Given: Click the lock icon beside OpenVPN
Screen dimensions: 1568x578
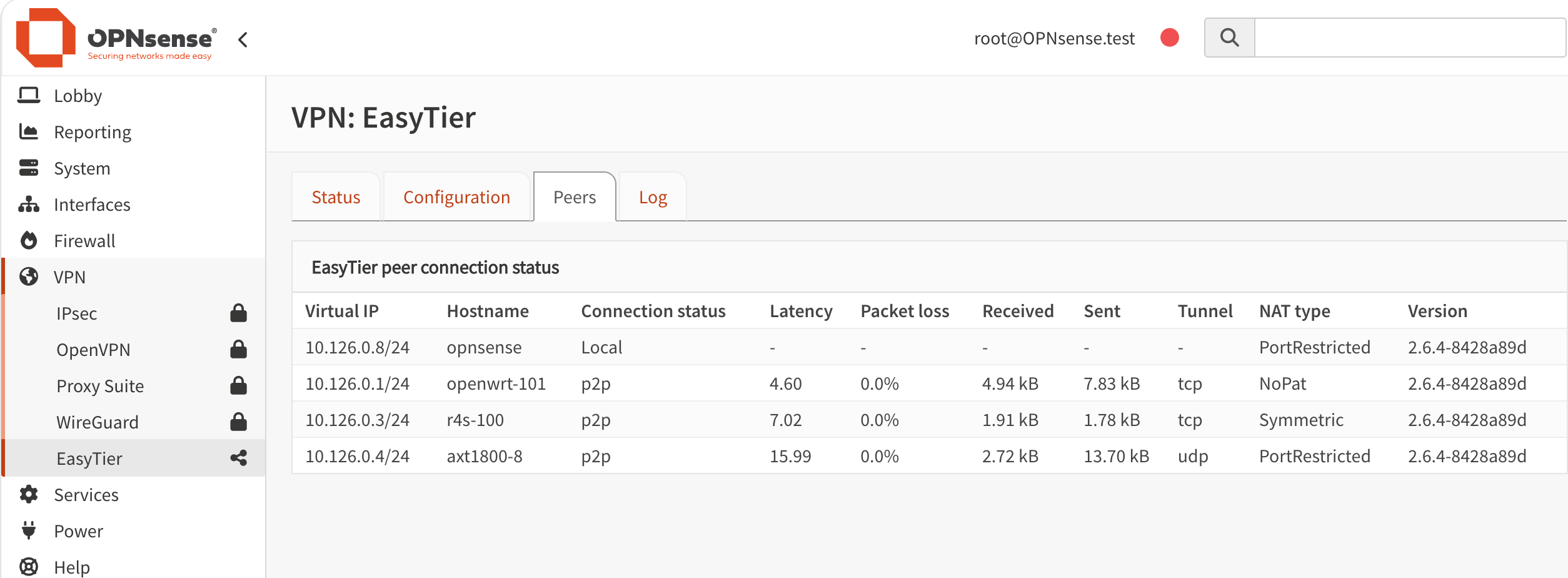Looking at the screenshot, I should click(x=238, y=349).
